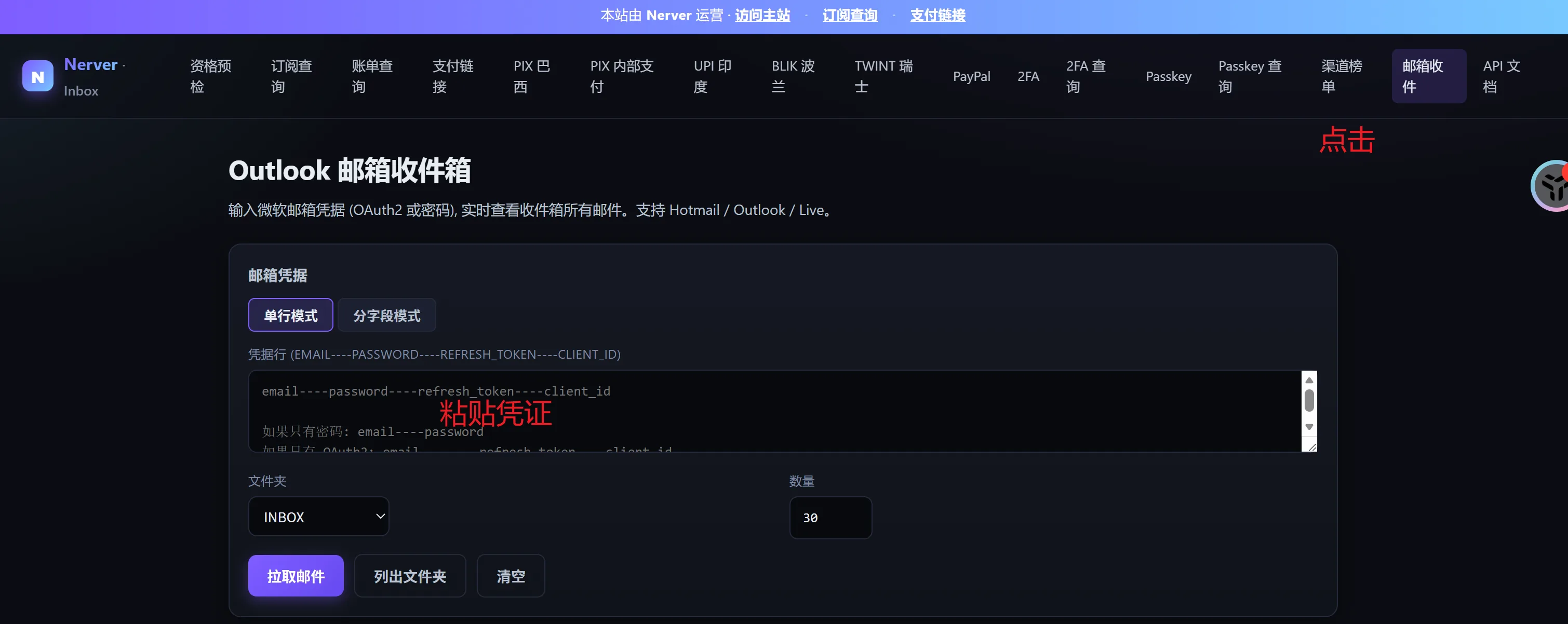Image resolution: width=1568 pixels, height=624 pixels.
Task: Open the floating assistant icon at right edge
Action: (1550, 186)
